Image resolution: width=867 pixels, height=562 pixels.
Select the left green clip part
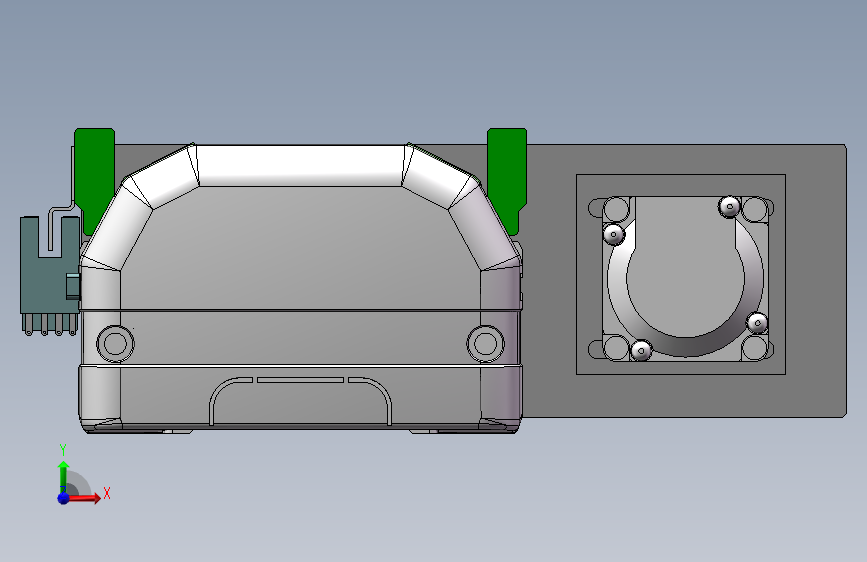coord(94,179)
